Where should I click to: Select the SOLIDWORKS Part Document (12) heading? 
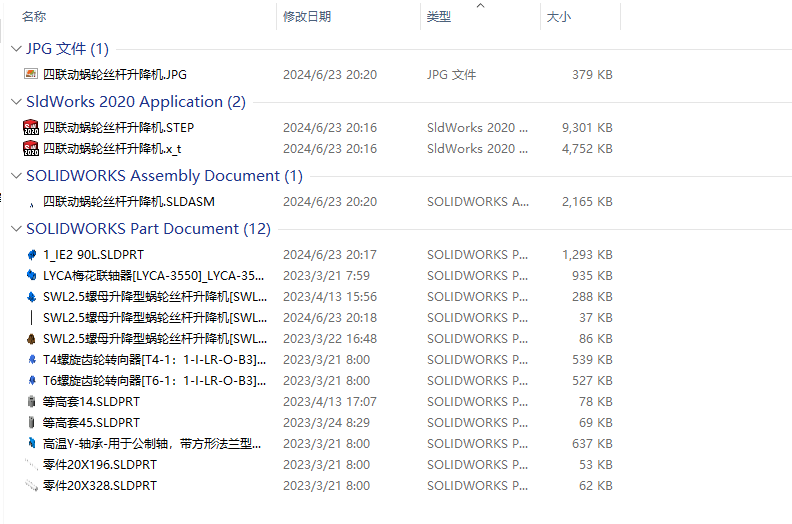click(x=148, y=228)
